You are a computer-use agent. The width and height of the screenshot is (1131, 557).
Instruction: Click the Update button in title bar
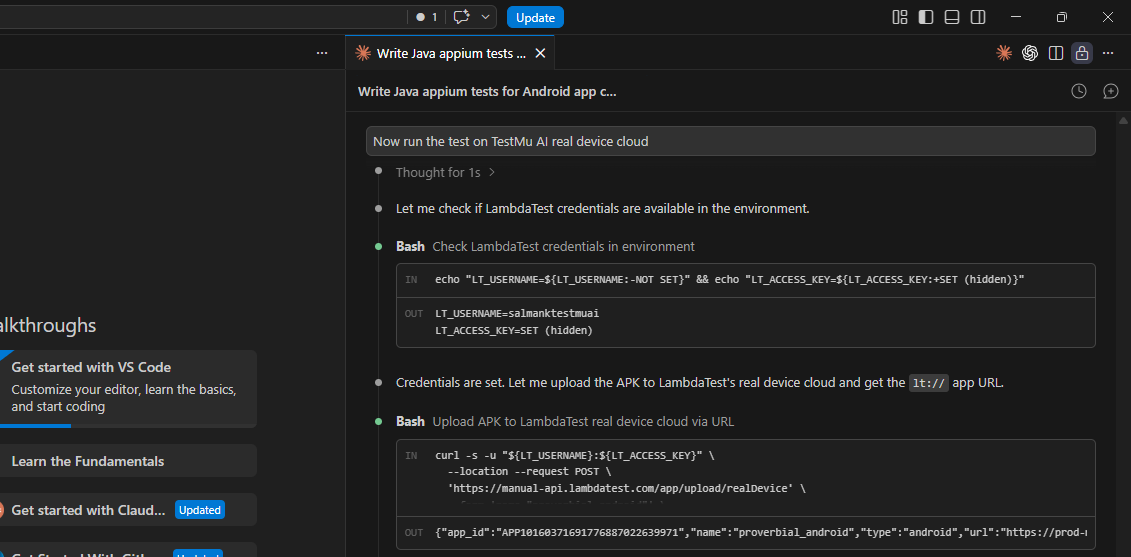(535, 17)
